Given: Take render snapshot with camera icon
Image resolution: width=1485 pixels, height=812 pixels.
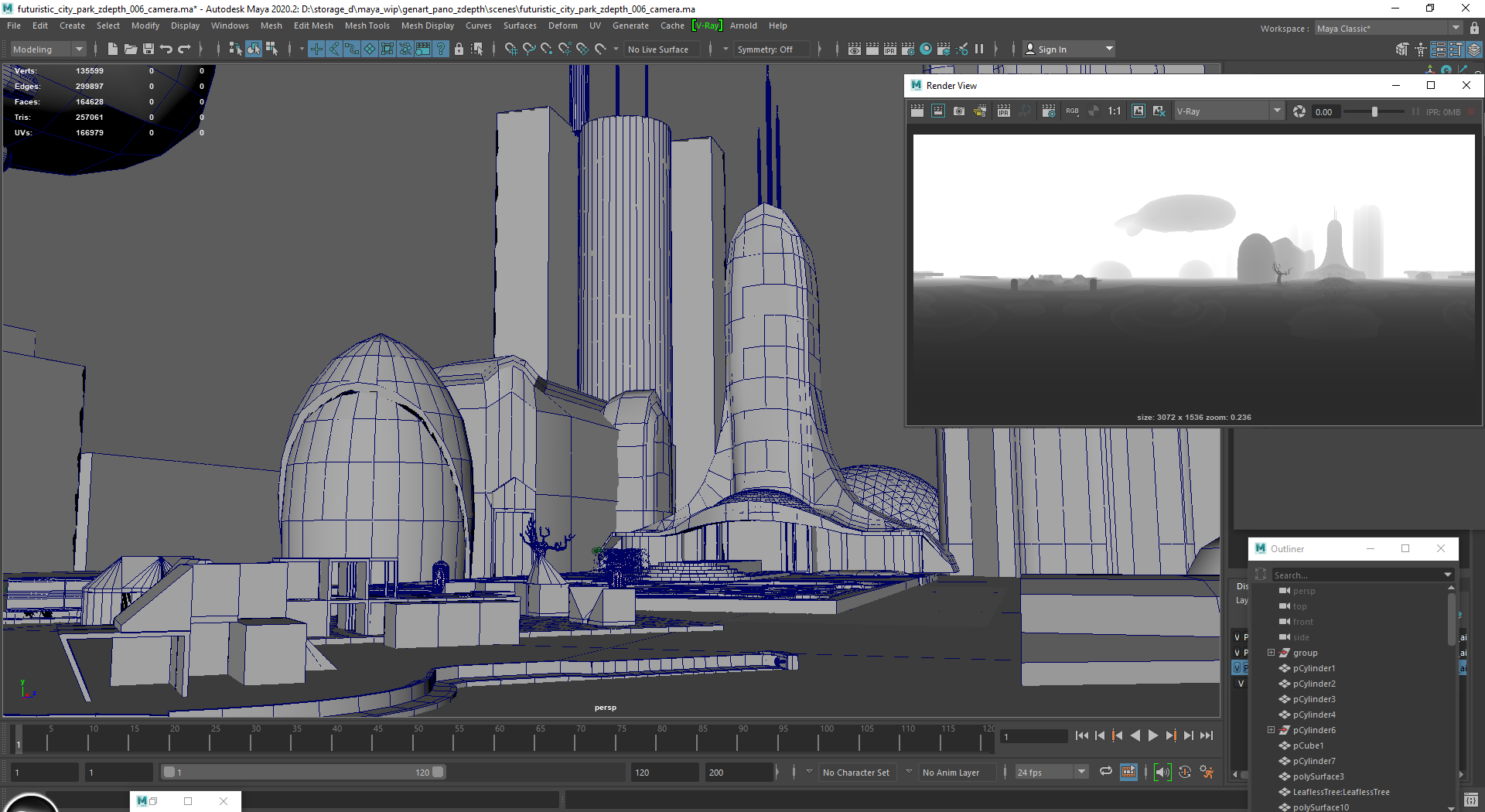Looking at the screenshot, I should pyautogui.click(x=959, y=111).
